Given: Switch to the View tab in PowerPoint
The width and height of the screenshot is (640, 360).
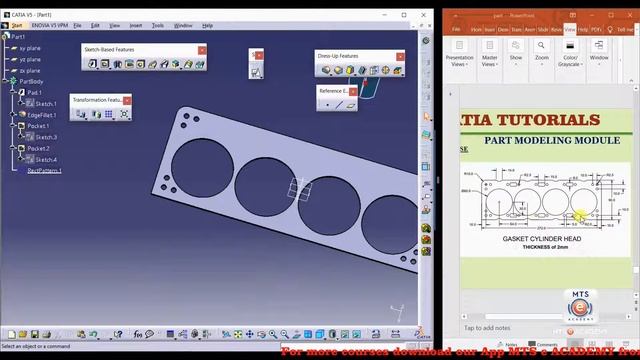Looking at the screenshot, I should tap(570, 29).
